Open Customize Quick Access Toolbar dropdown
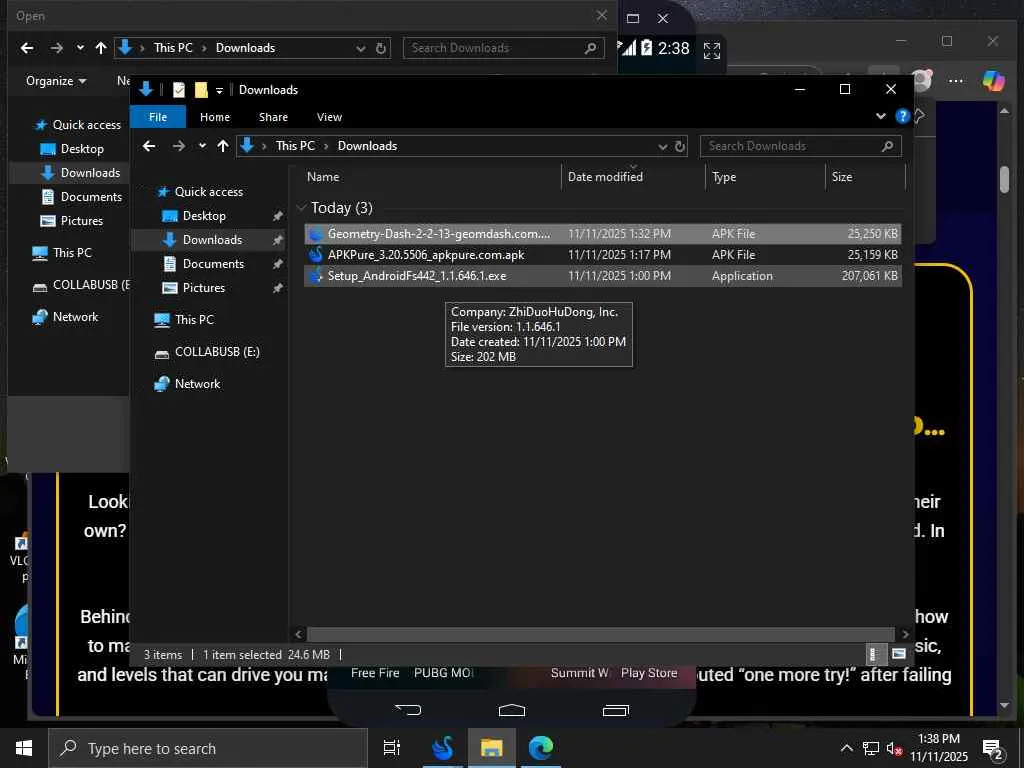This screenshot has width=1024, height=768. click(x=219, y=90)
